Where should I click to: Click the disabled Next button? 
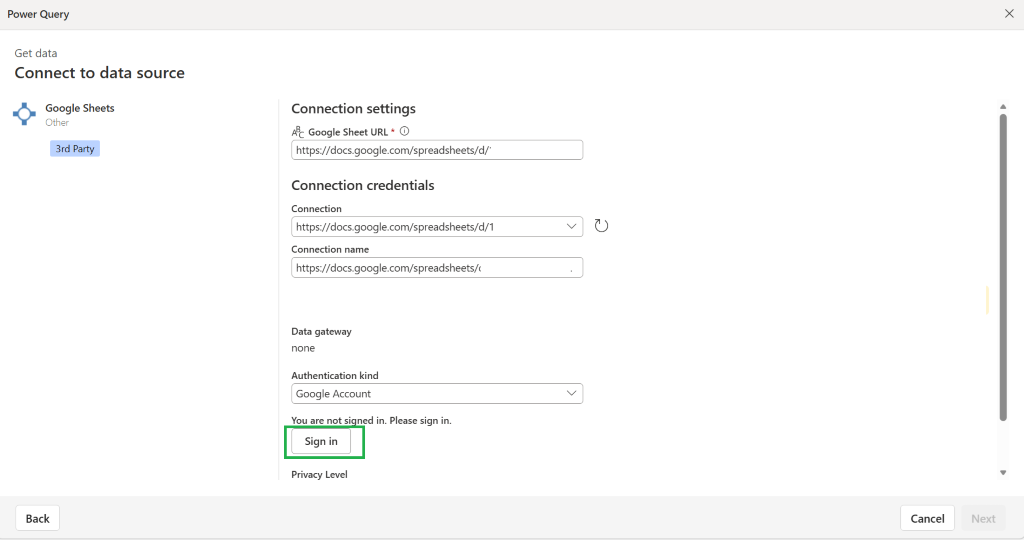(x=983, y=518)
